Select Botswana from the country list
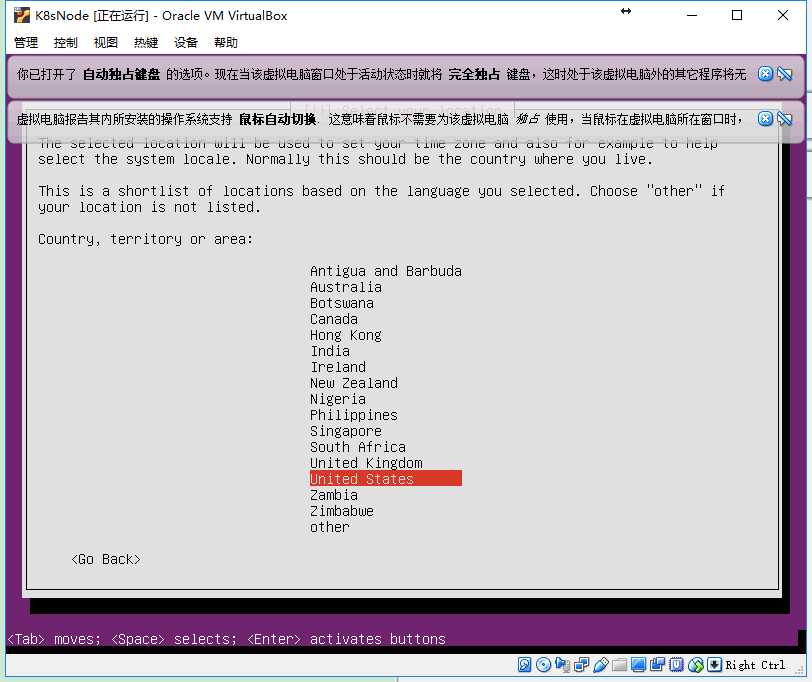This screenshot has height=682, width=812. (x=342, y=303)
